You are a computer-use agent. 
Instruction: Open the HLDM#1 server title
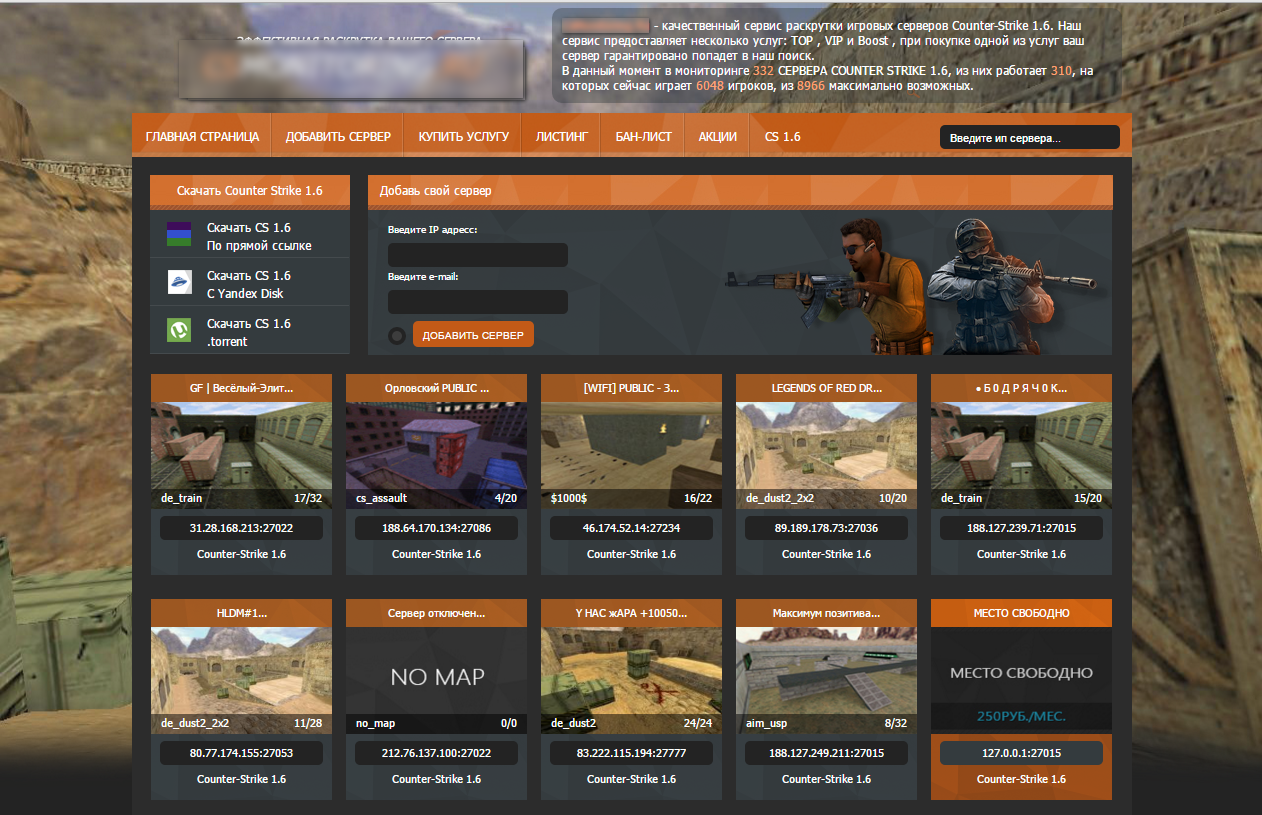coord(241,613)
